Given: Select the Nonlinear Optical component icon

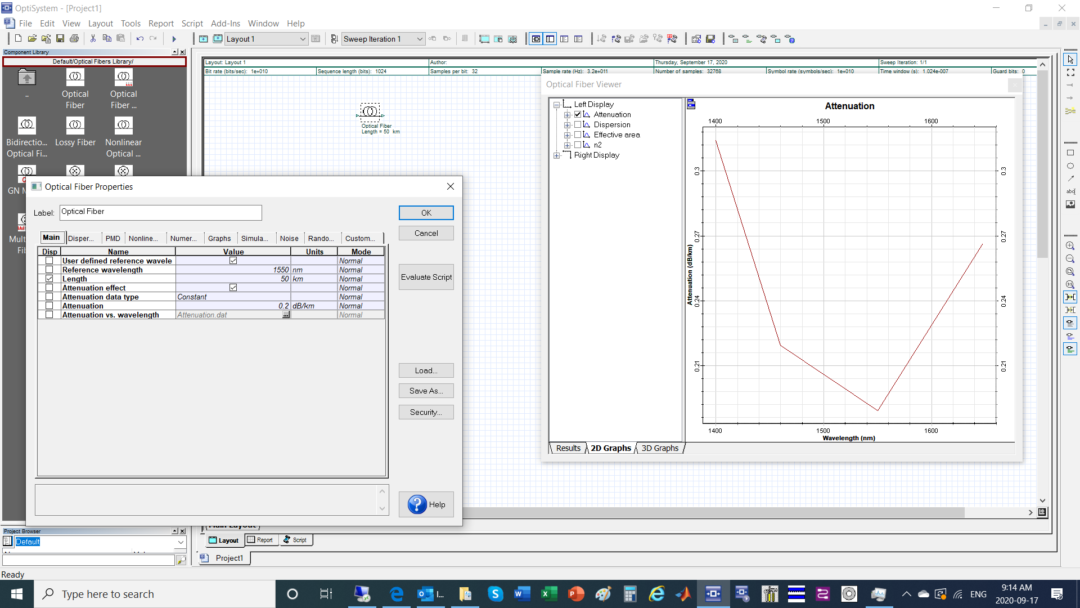Looking at the screenshot, I should coord(123,127).
